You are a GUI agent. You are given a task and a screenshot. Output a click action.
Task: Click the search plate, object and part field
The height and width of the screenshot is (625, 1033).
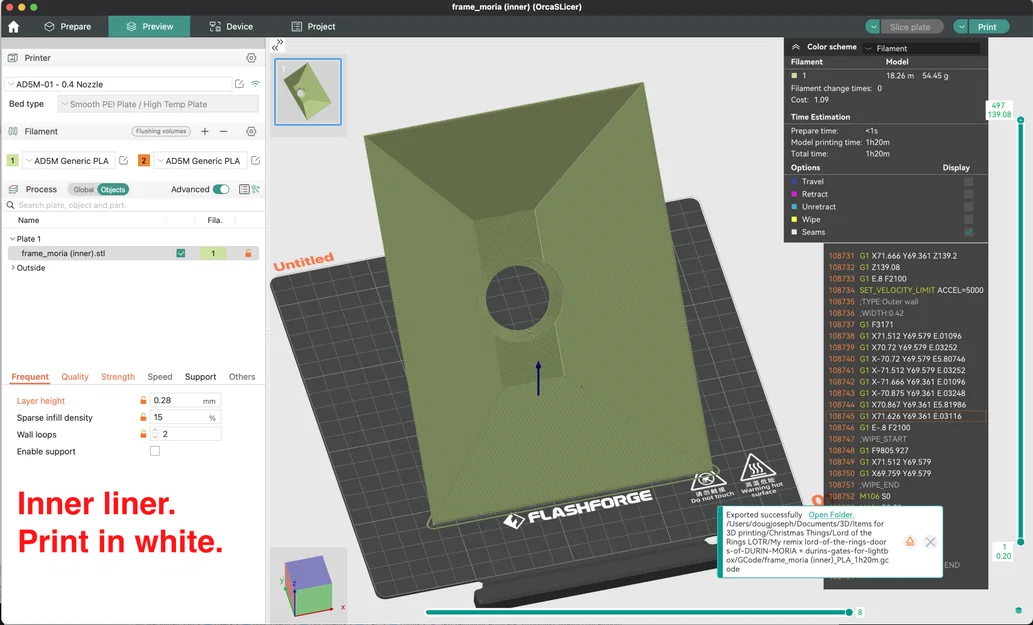tap(133, 205)
